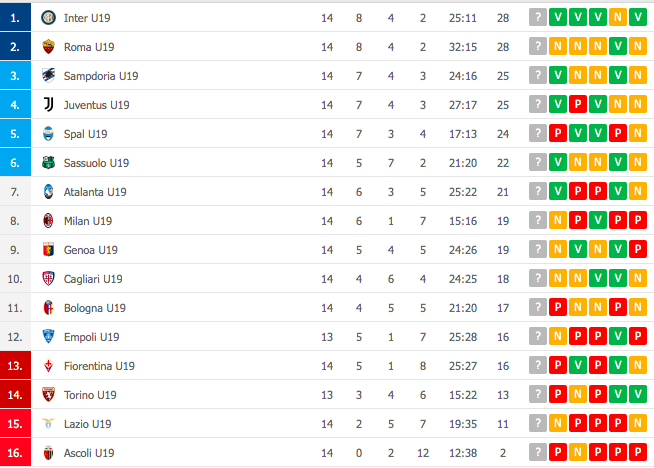Click Genoa U19's red P result box
The height and width of the screenshot is (468, 654).
[638, 250]
